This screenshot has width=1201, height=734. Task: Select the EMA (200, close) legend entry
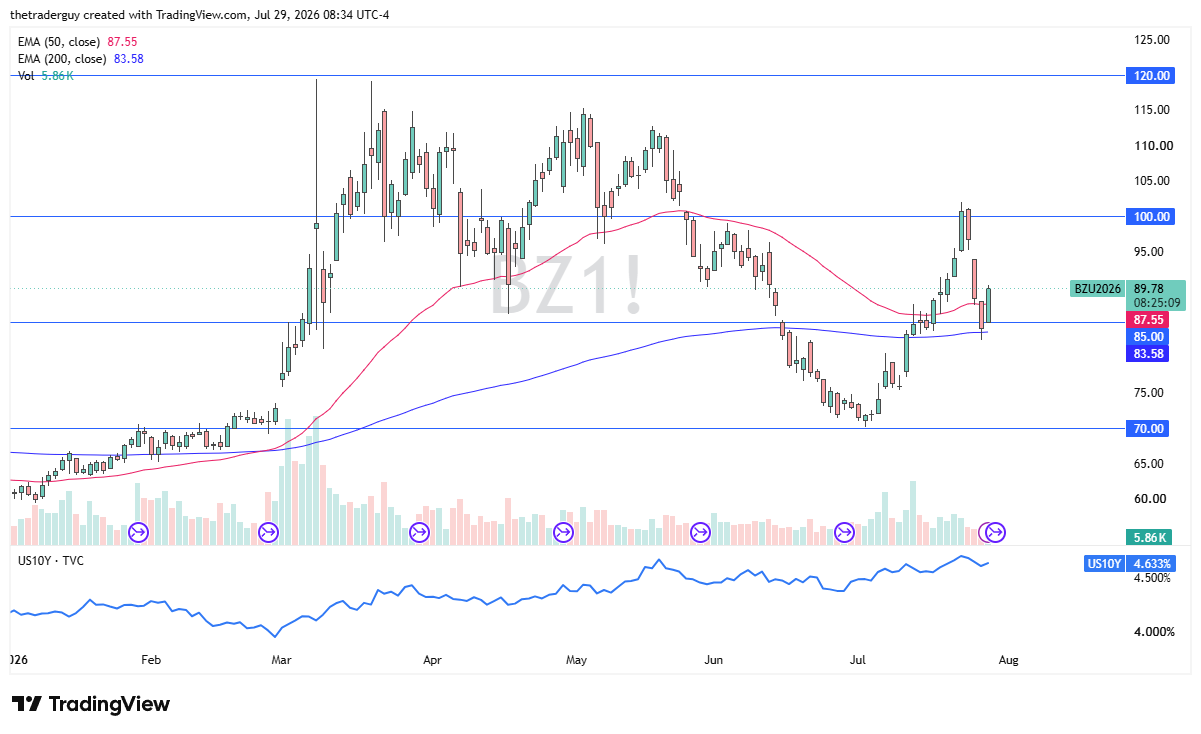point(81,59)
